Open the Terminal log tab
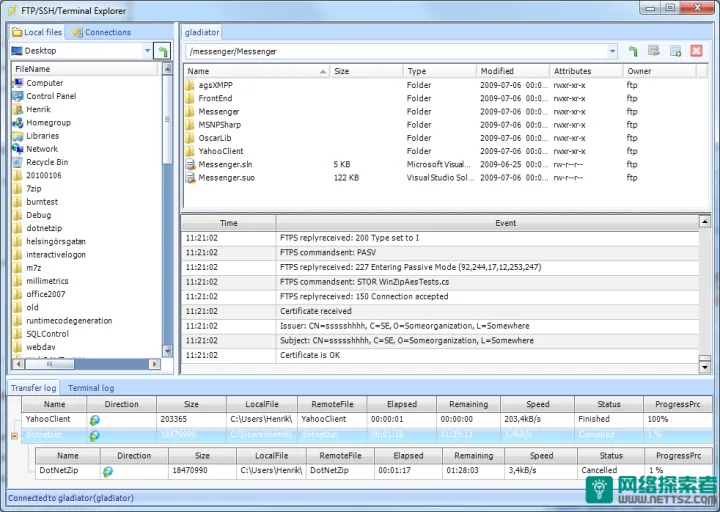Viewport: 720px width, 512px height. (x=91, y=388)
